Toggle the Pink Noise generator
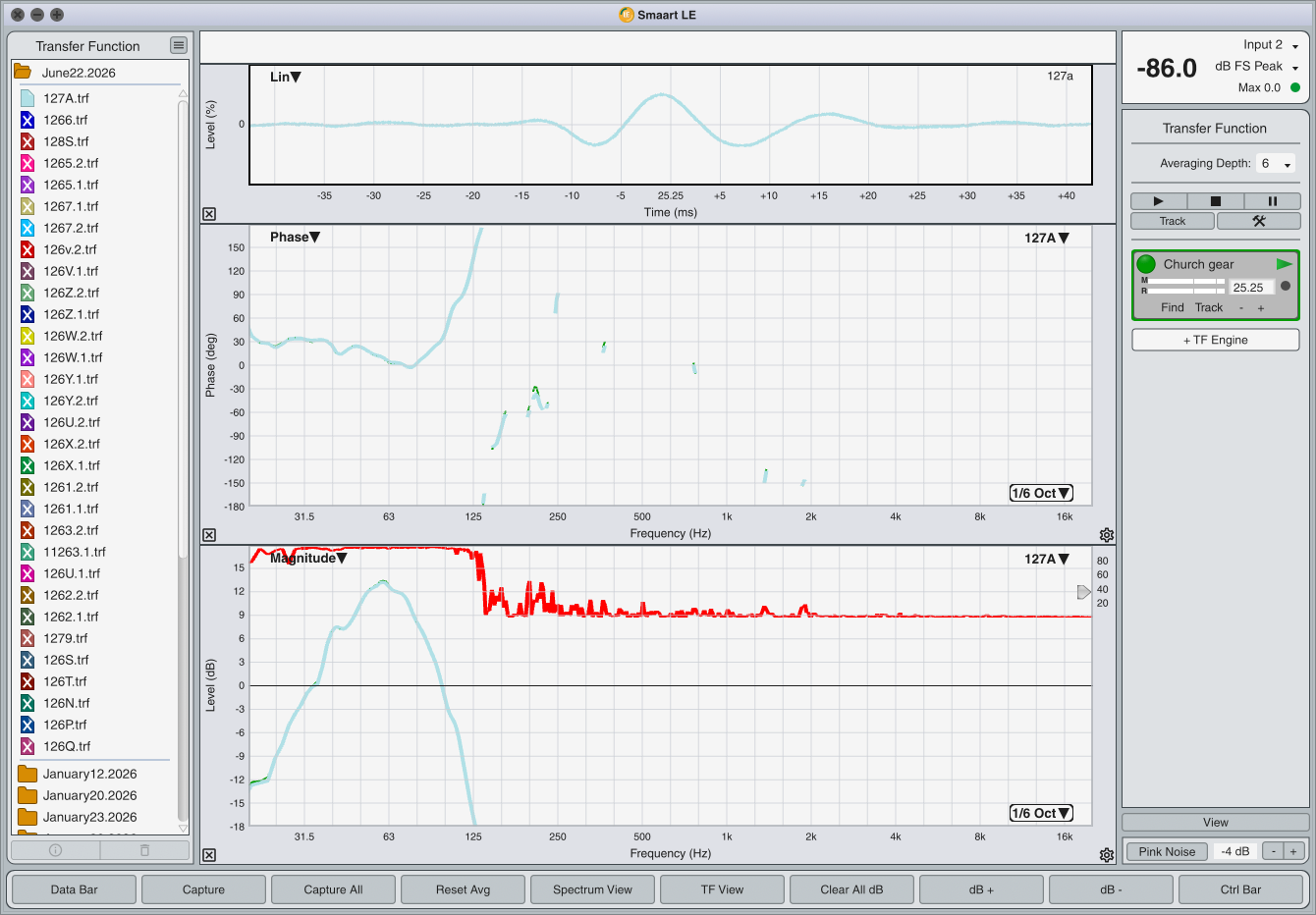 pyautogui.click(x=1167, y=851)
